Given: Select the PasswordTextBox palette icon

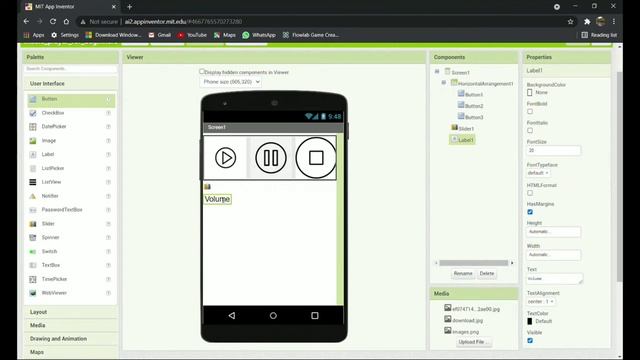Looking at the screenshot, I should pyautogui.click(x=33, y=210).
